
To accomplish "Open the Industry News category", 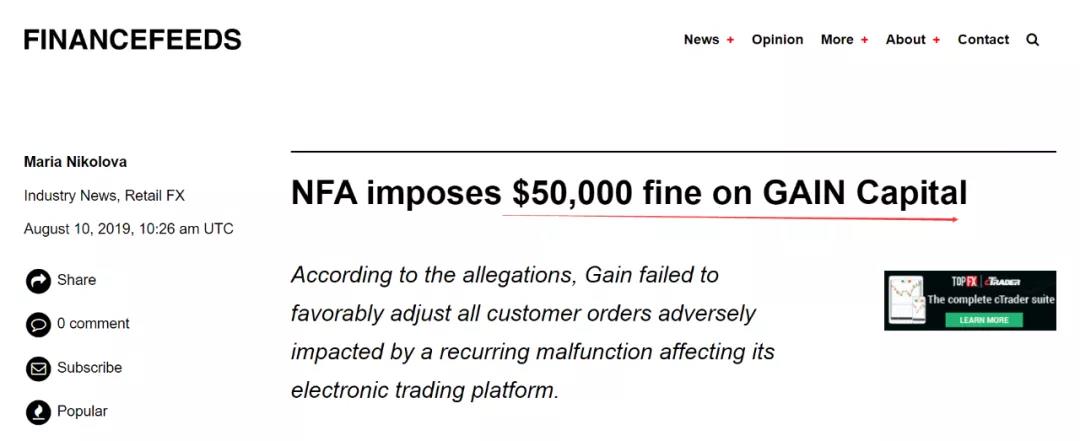I will click(x=70, y=196).
